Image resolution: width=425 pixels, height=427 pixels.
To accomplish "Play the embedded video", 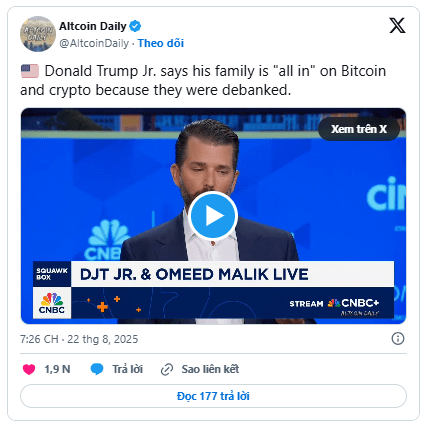I will pos(213,216).
